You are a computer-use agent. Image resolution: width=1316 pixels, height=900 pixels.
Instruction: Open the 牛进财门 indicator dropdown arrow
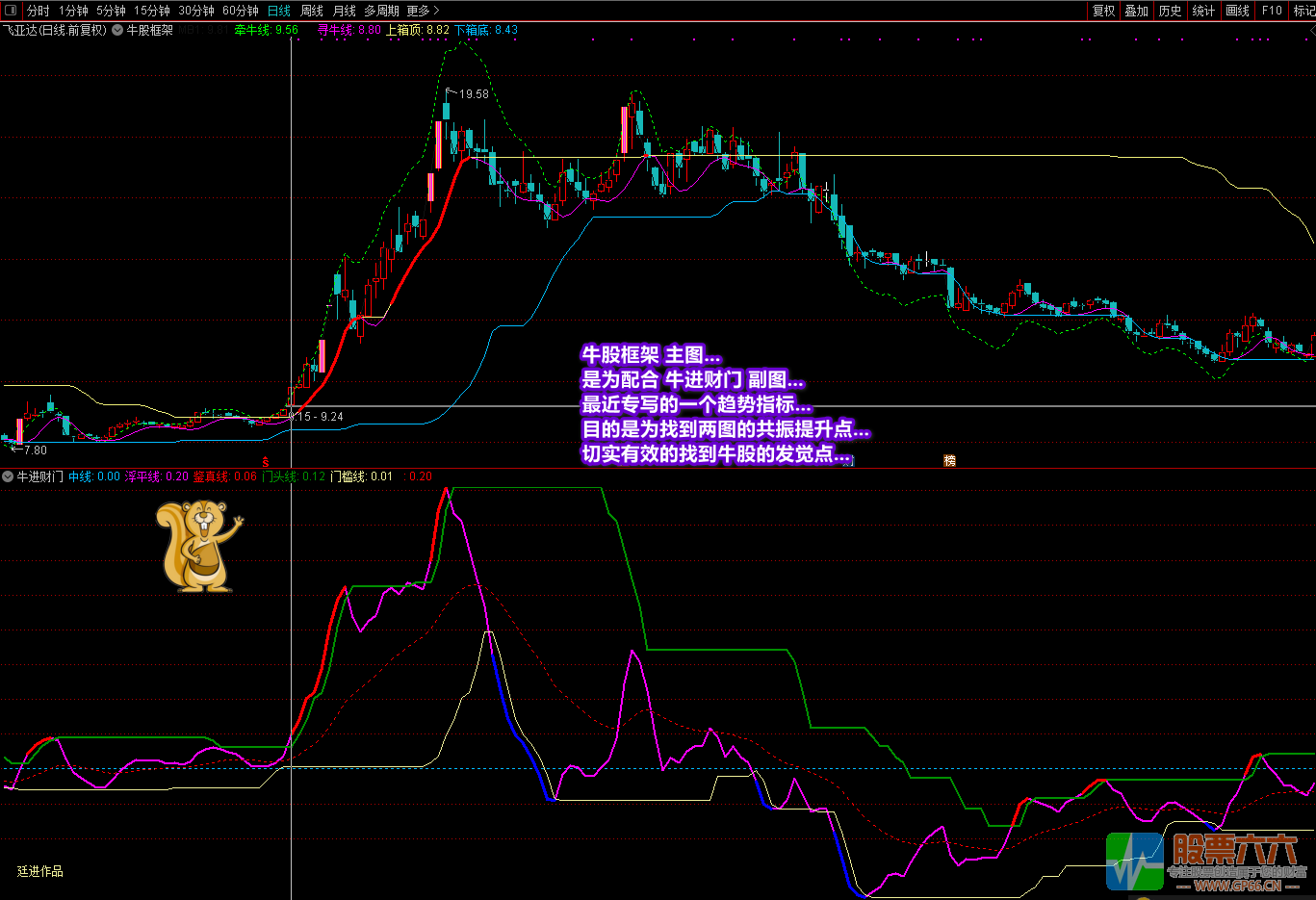pyautogui.click(x=8, y=476)
